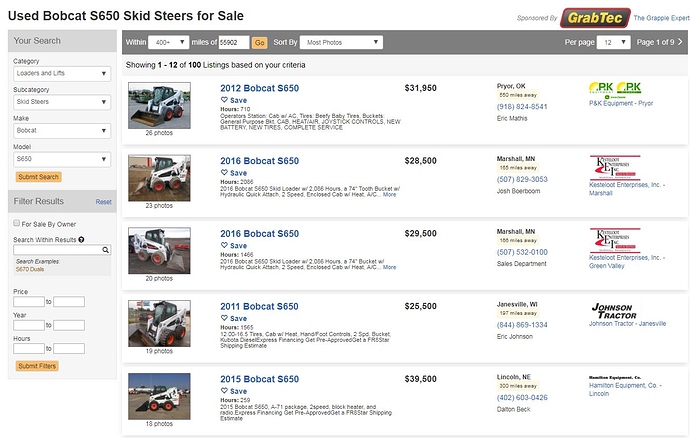
Task: Open Kesteloot Enterprises, Inc. - Marshall link
Action: coord(627,189)
